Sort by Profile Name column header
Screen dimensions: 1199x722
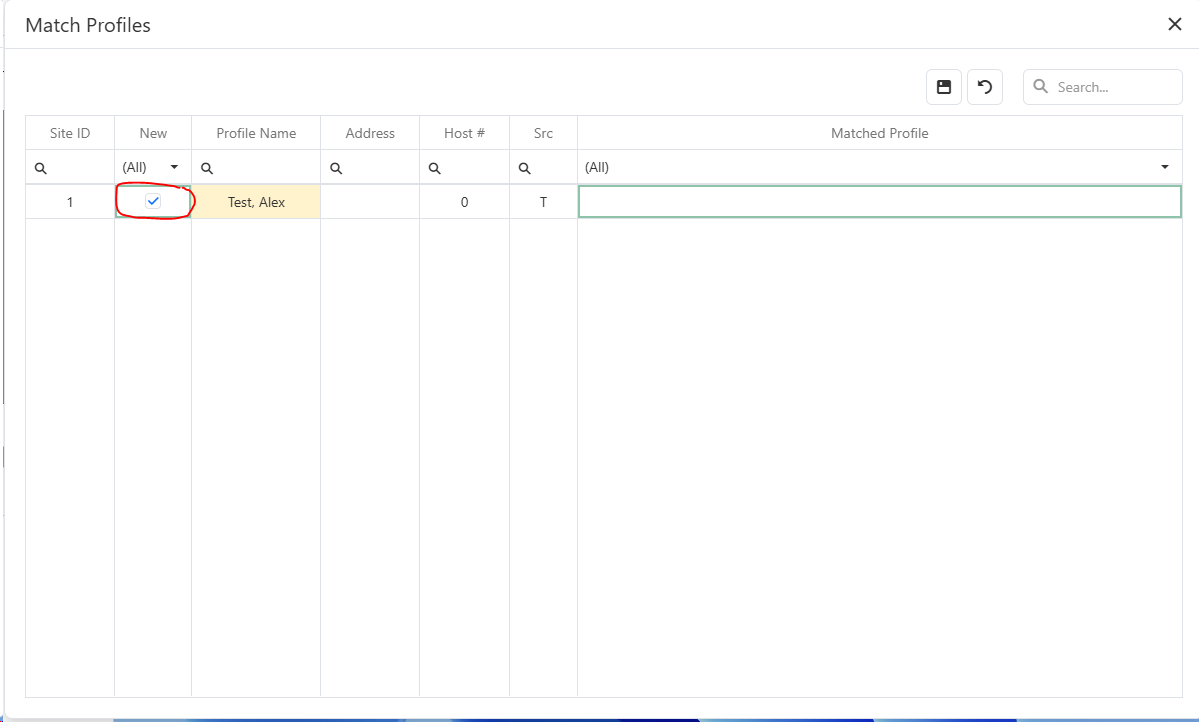pyautogui.click(x=256, y=133)
